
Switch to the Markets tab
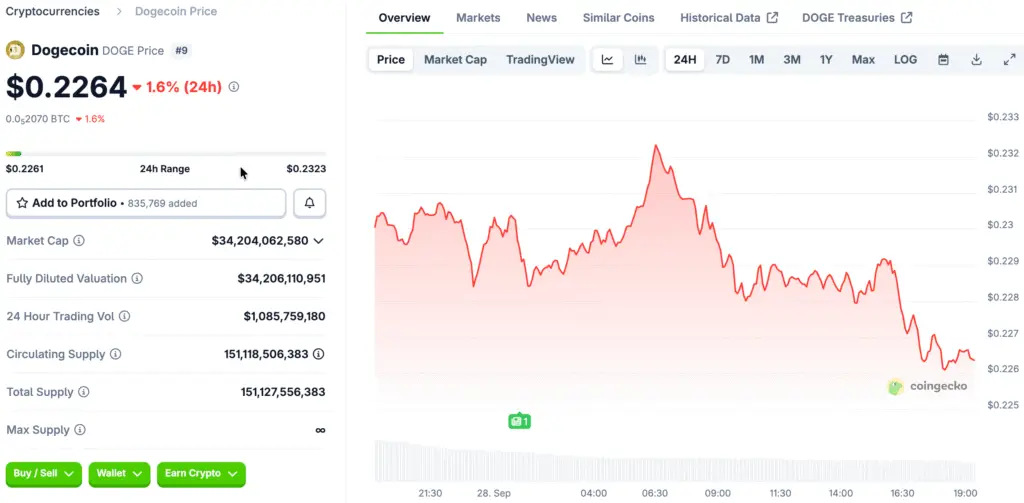pos(478,18)
